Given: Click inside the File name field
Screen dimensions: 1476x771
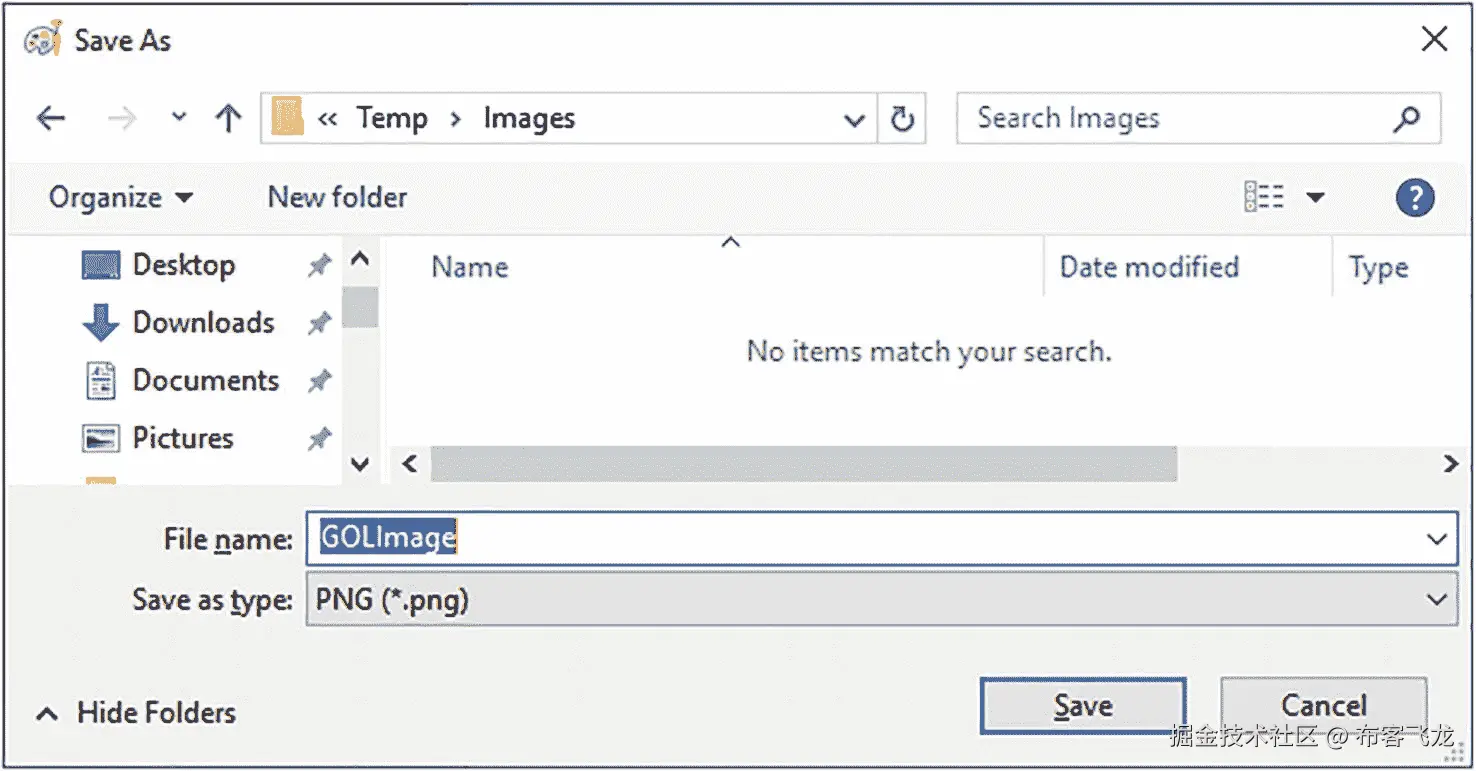Looking at the screenshot, I should [700, 539].
